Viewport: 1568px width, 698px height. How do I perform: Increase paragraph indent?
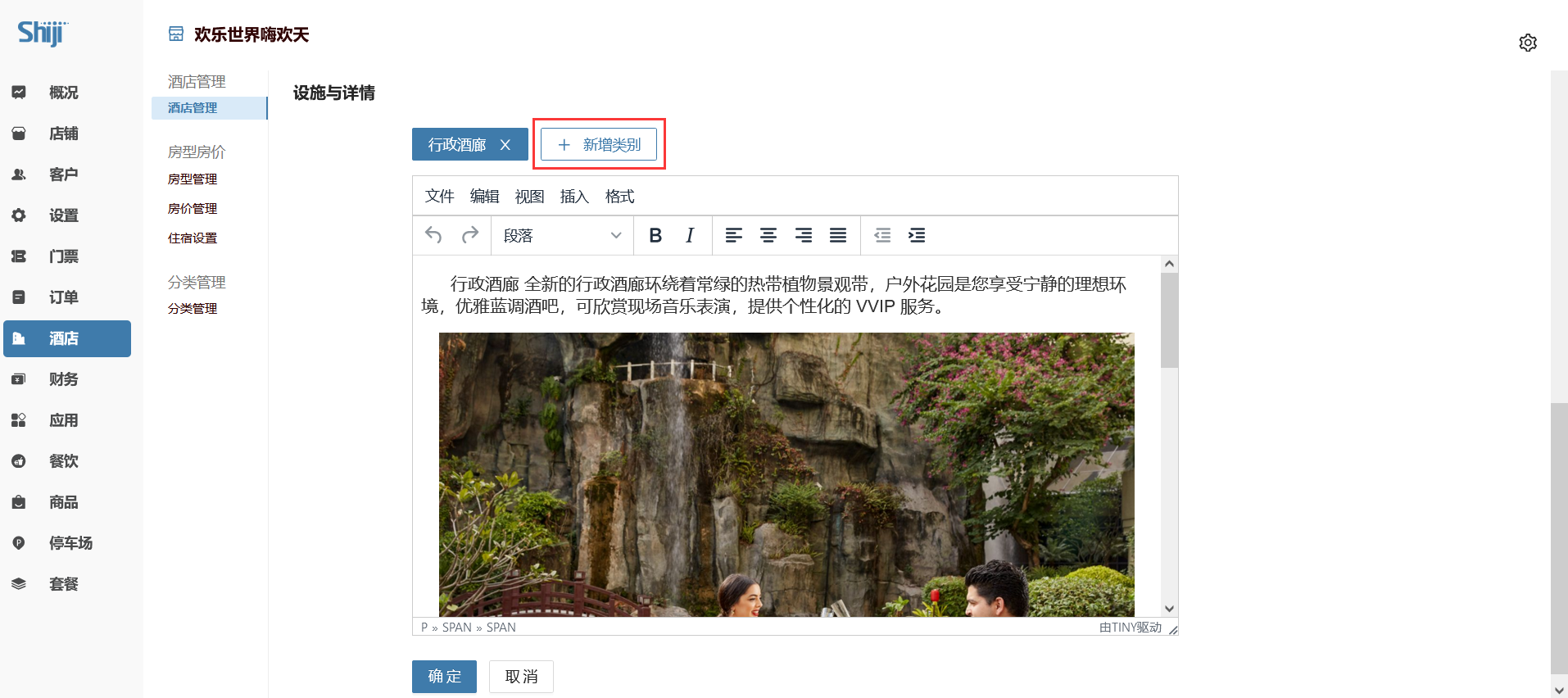click(917, 236)
